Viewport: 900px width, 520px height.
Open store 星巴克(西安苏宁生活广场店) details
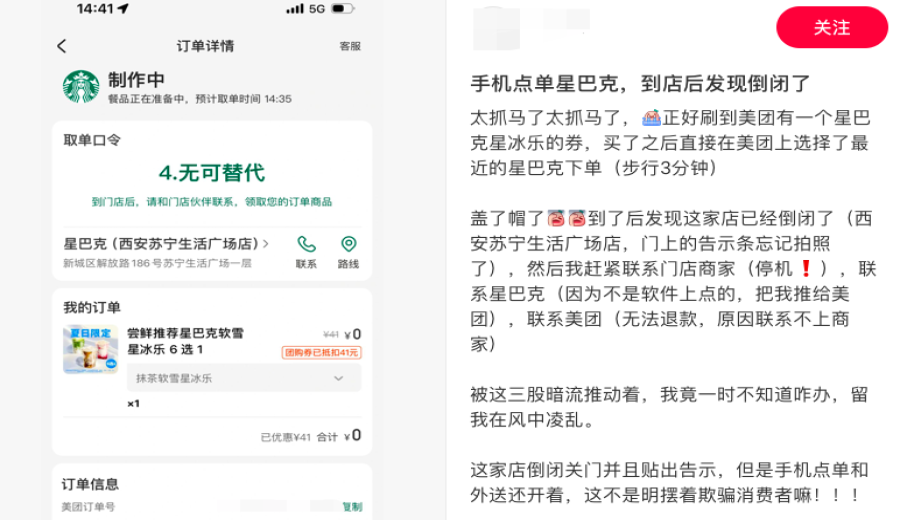click(x=166, y=244)
